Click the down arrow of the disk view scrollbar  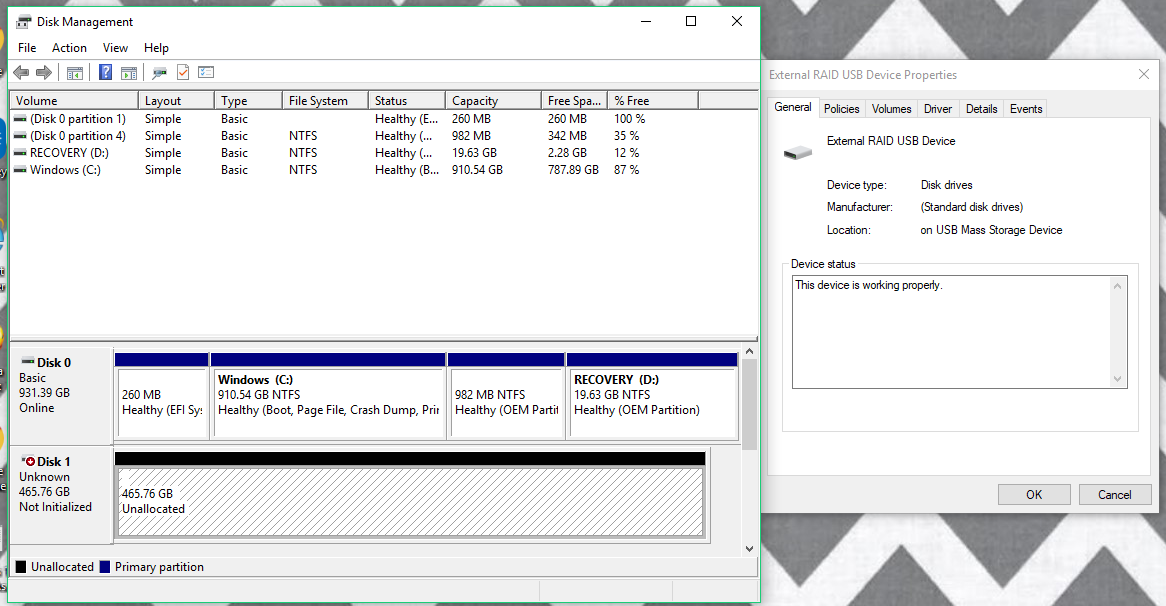(x=749, y=548)
